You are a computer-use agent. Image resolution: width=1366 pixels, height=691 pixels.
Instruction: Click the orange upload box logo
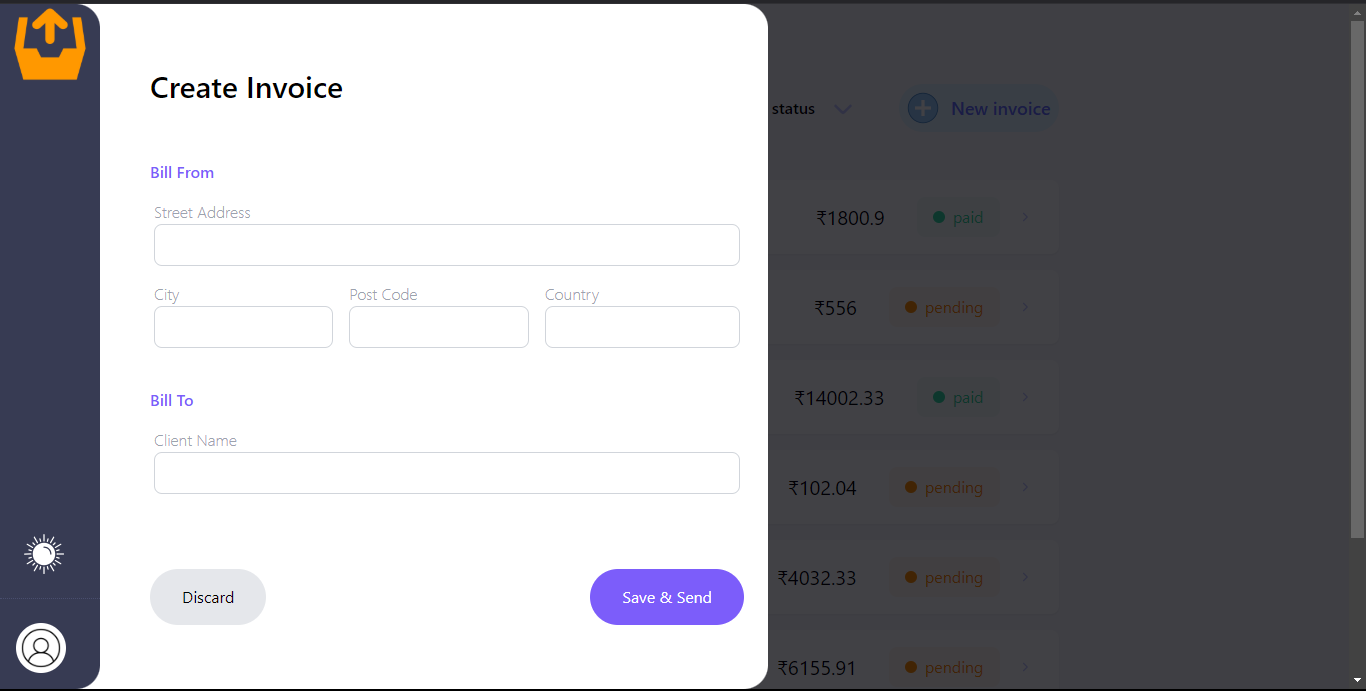50,44
